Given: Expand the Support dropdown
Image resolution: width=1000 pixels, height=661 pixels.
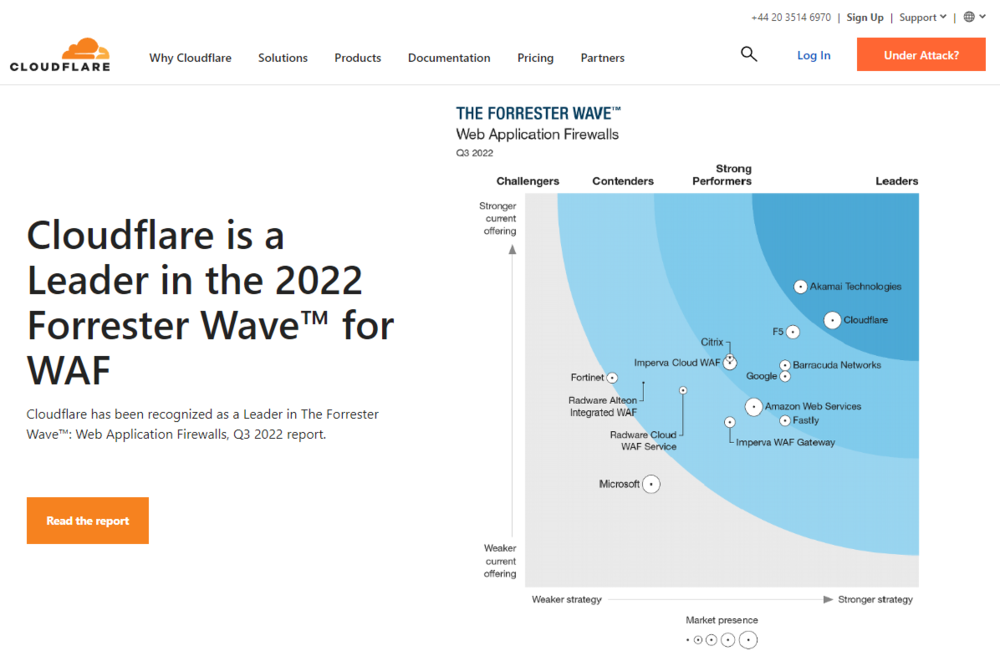Looking at the screenshot, I should pyautogui.click(x=922, y=17).
